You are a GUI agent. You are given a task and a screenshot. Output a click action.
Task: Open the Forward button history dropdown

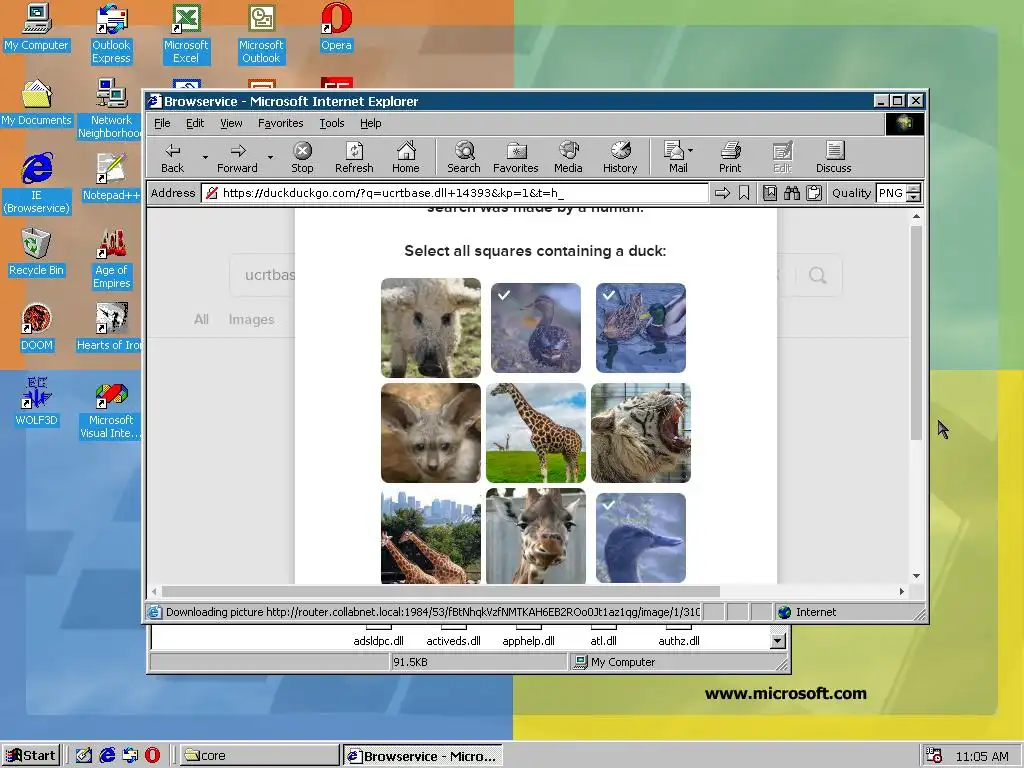click(270, 157)
